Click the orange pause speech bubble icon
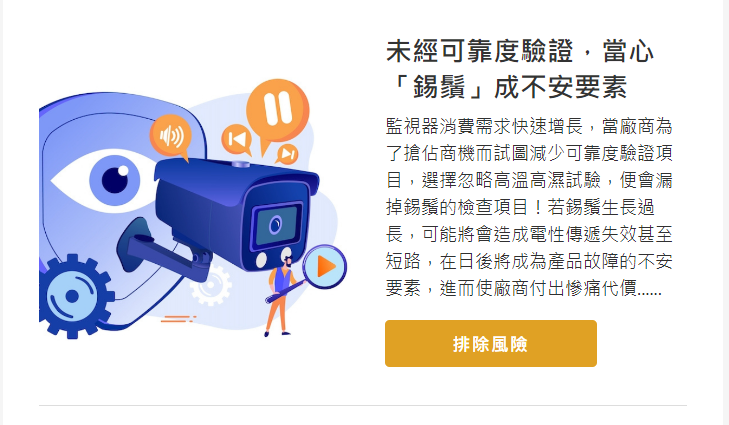The image size is (729, 425). coord(277,114)
